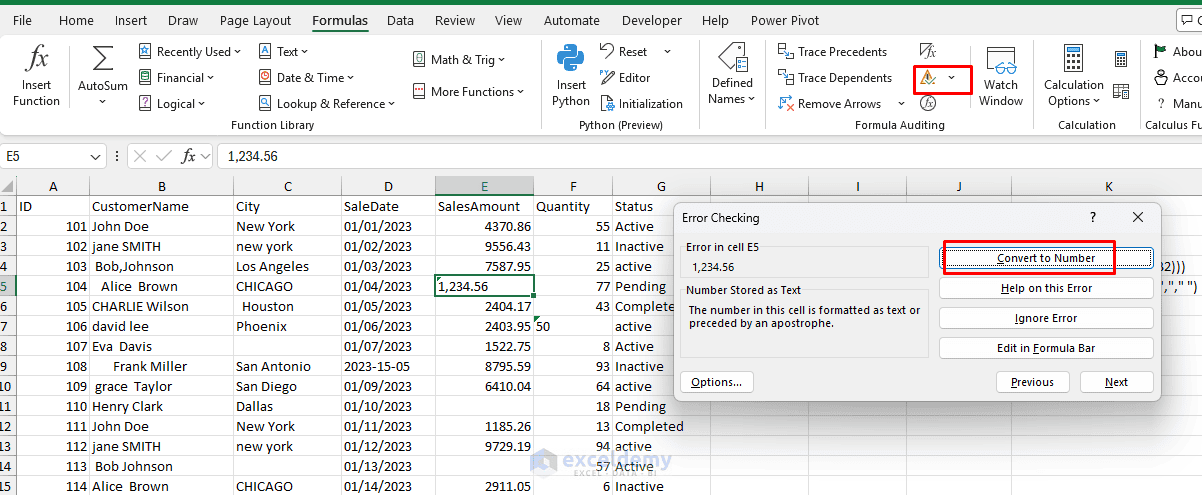Select the cell containing CHARLIE Wilson

[161, 306]
